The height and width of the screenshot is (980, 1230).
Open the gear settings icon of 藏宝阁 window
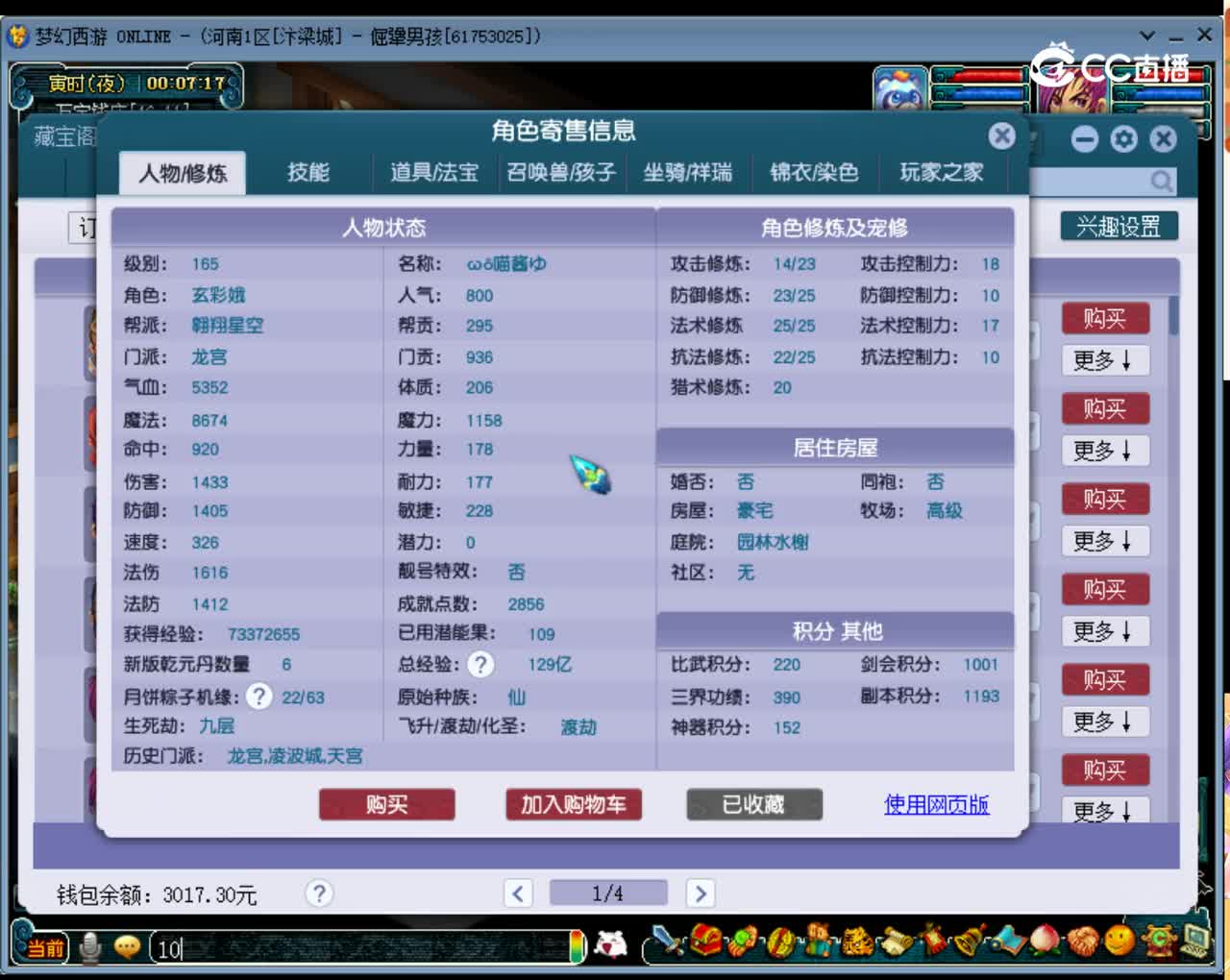click(1123, 139)
